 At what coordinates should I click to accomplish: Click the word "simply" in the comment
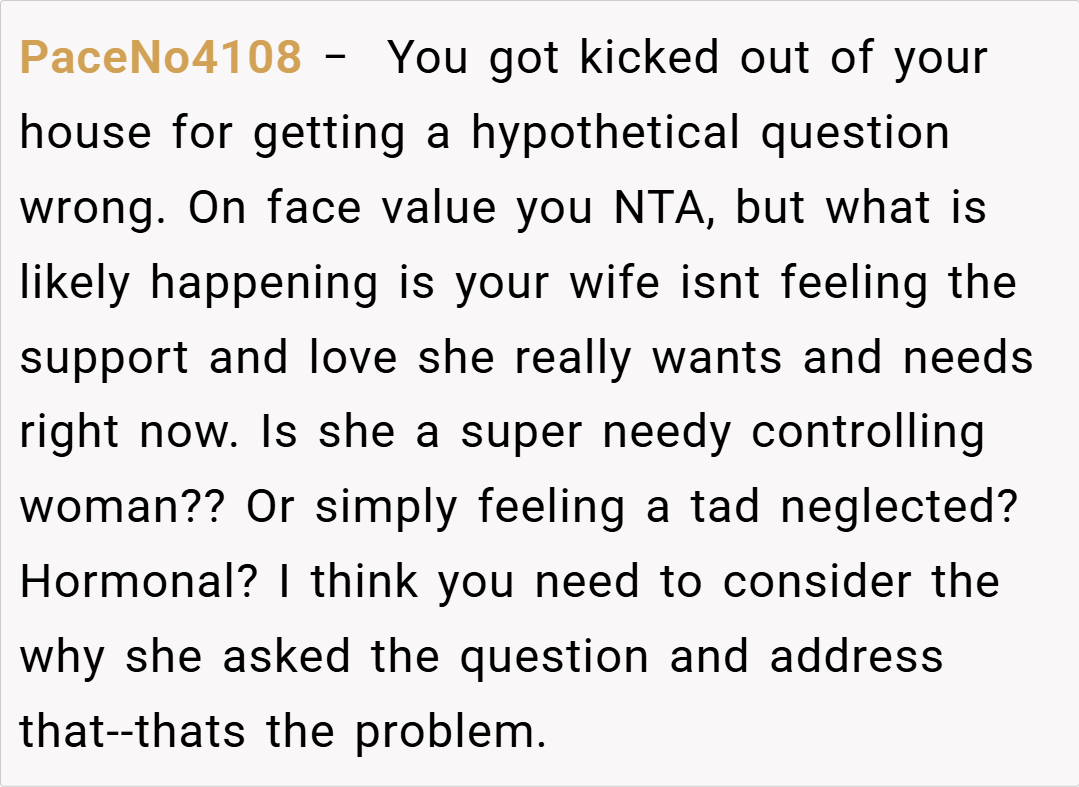(386, 508)
